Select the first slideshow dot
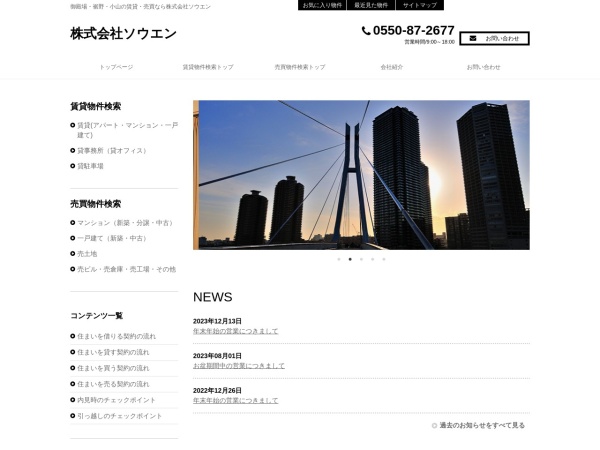The width and height of the screenshot is (600, 450). (x=339, y=259)
